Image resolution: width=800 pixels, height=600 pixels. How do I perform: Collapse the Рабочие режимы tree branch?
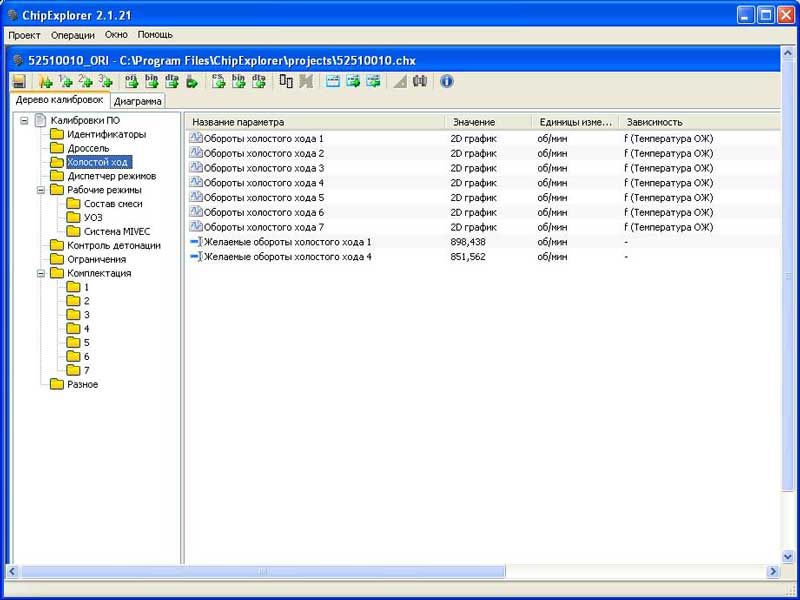(x=41, y=190)
